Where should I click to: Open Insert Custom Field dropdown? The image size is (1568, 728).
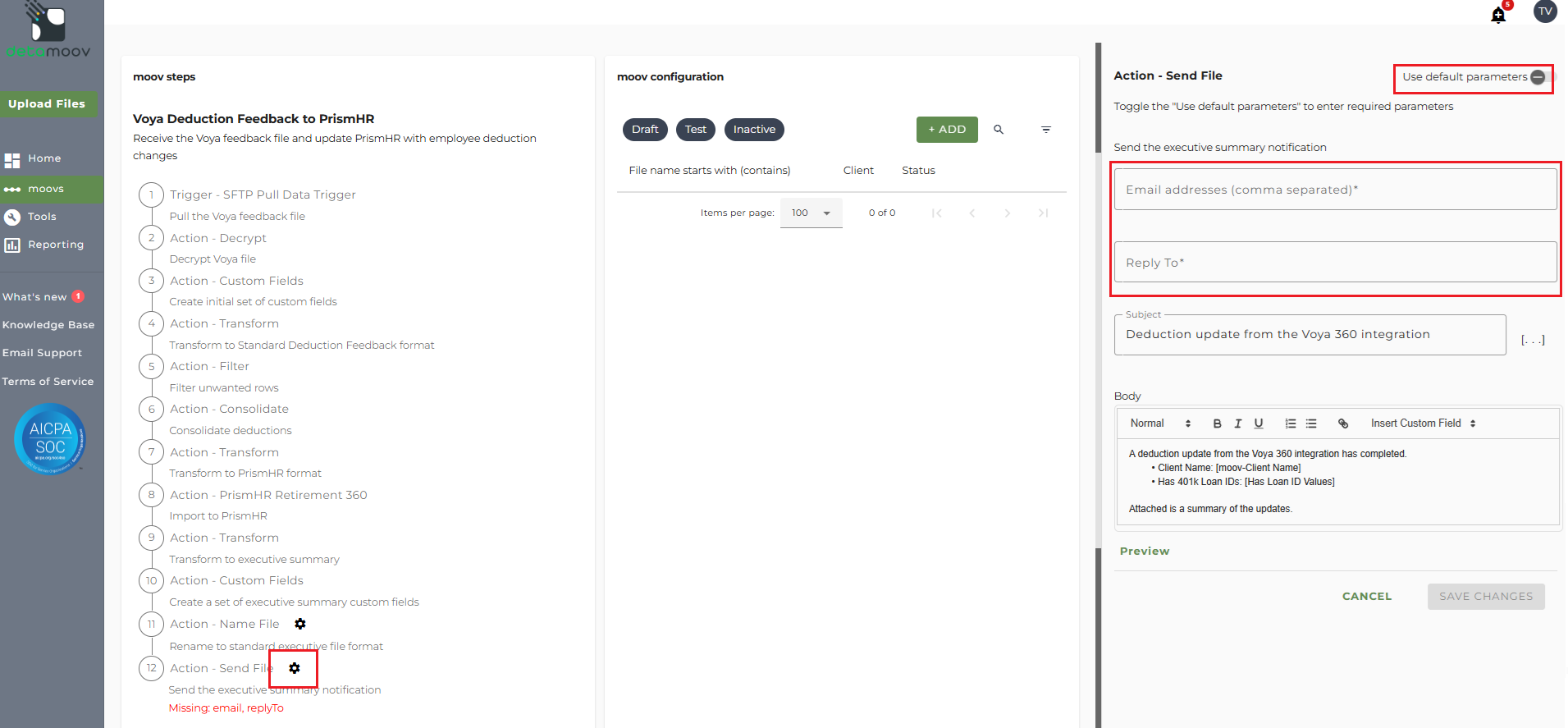1424,424
